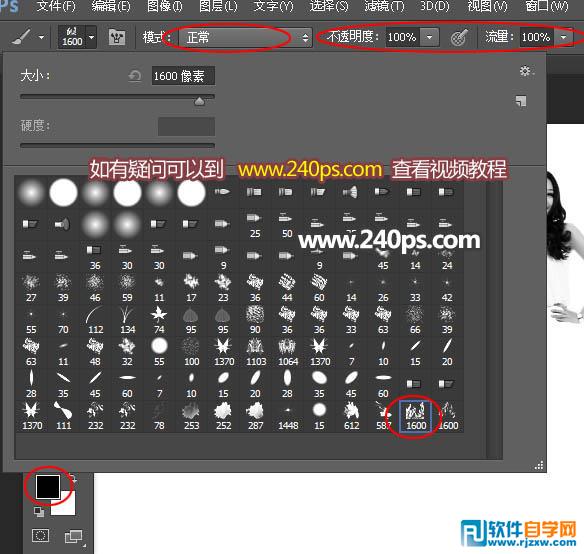This screenshot has width=584, height=554.
Task: Open brush preset picker gear menu
Action: [x=525, y=70]
